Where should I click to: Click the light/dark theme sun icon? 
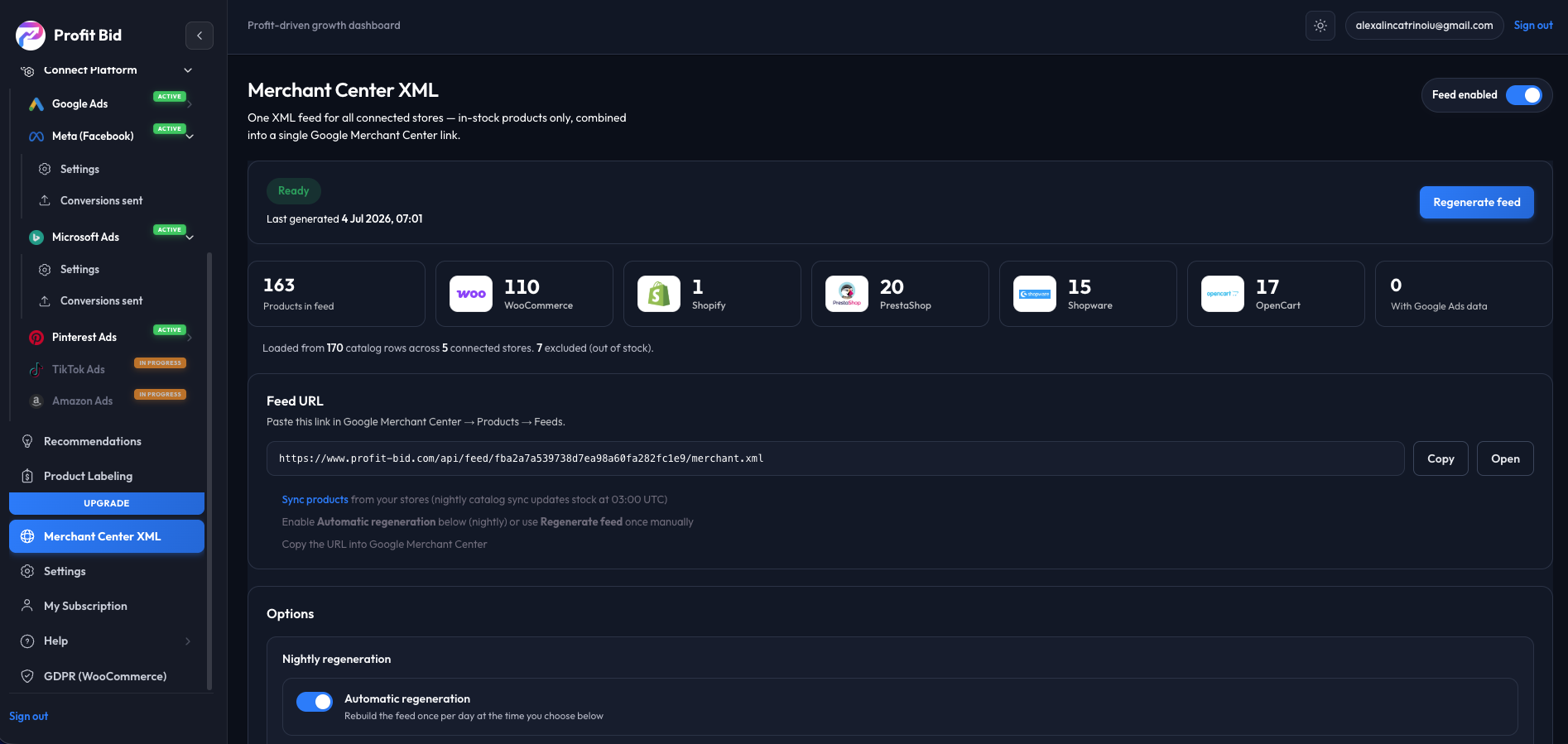tap(1320, 26)
